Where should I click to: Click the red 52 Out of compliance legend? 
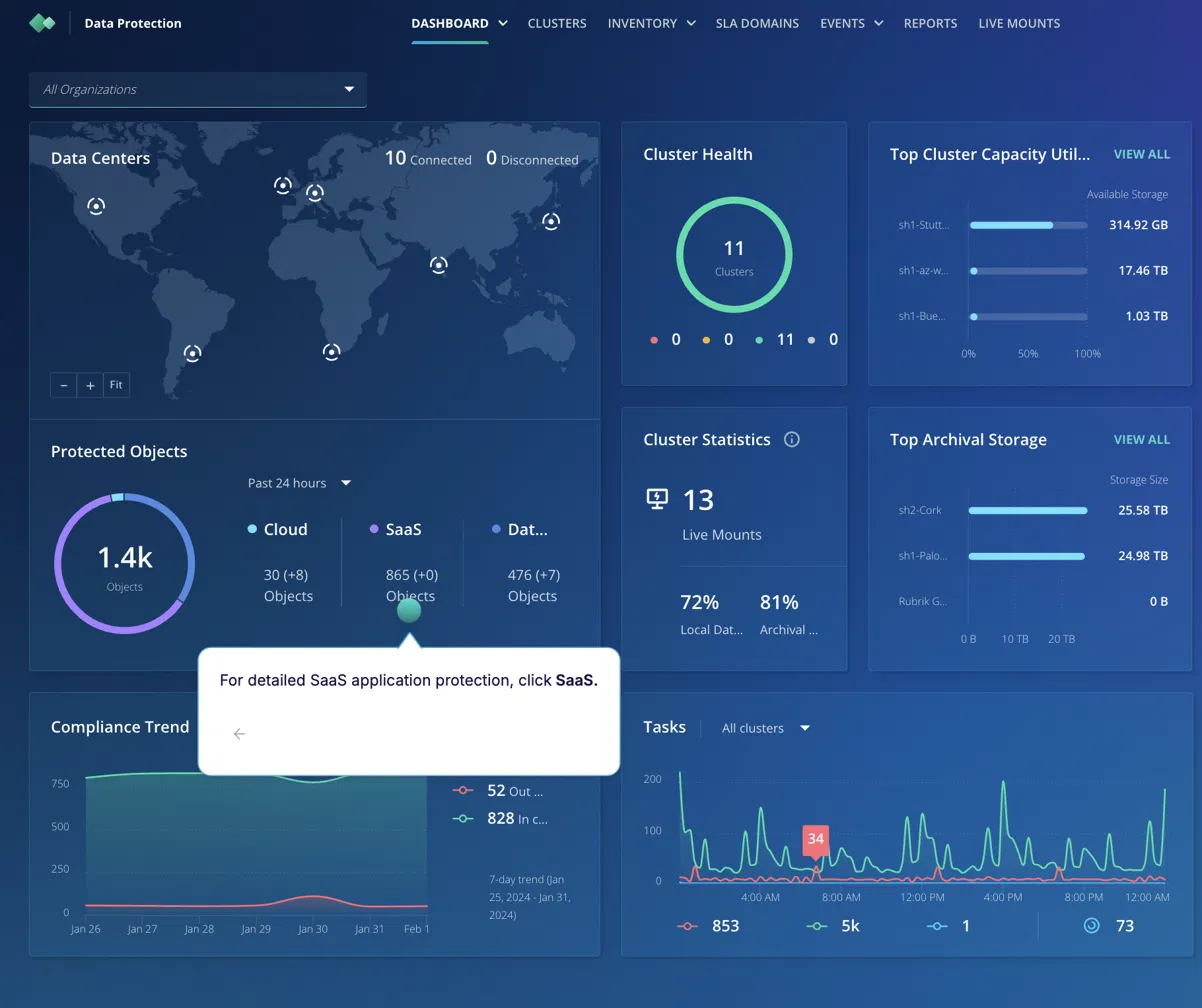(498, 790)
